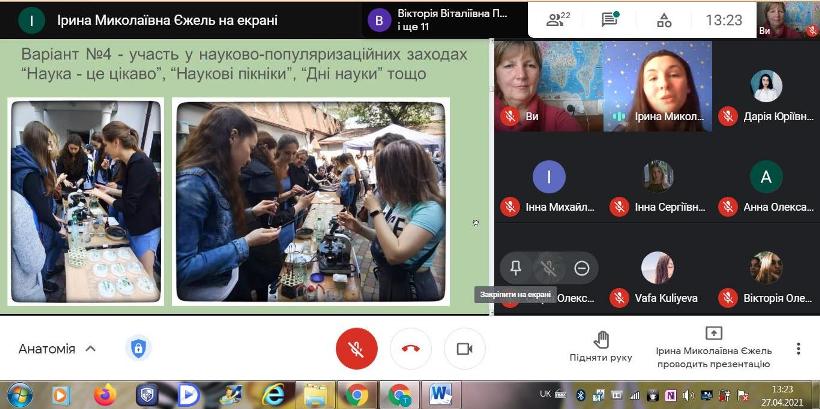
Task: Unmute the microphone with red mic button
Action: pyautogui.click(x=357, y=349)
